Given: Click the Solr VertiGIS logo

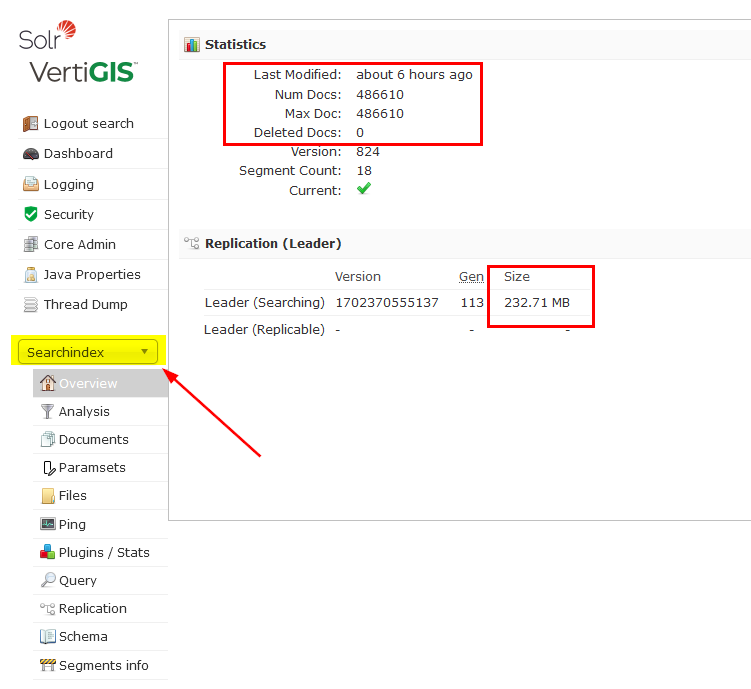Looking at the screenshot, I should [x=77, y=52].
